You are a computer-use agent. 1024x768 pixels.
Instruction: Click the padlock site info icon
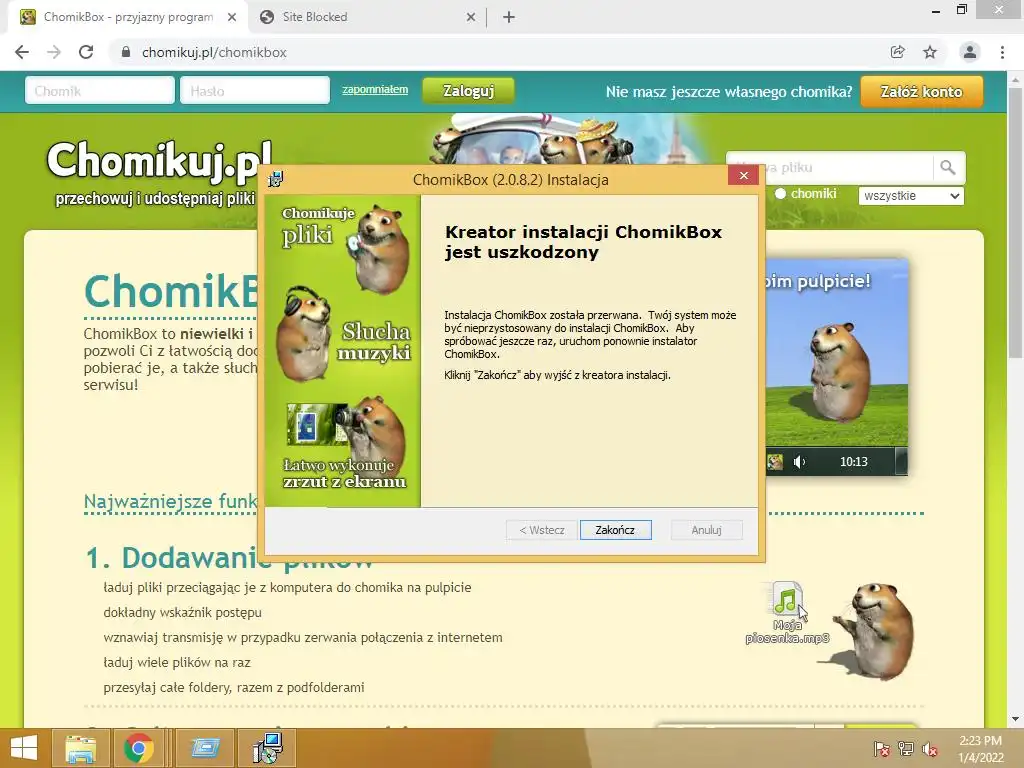[x=126, y=52]
